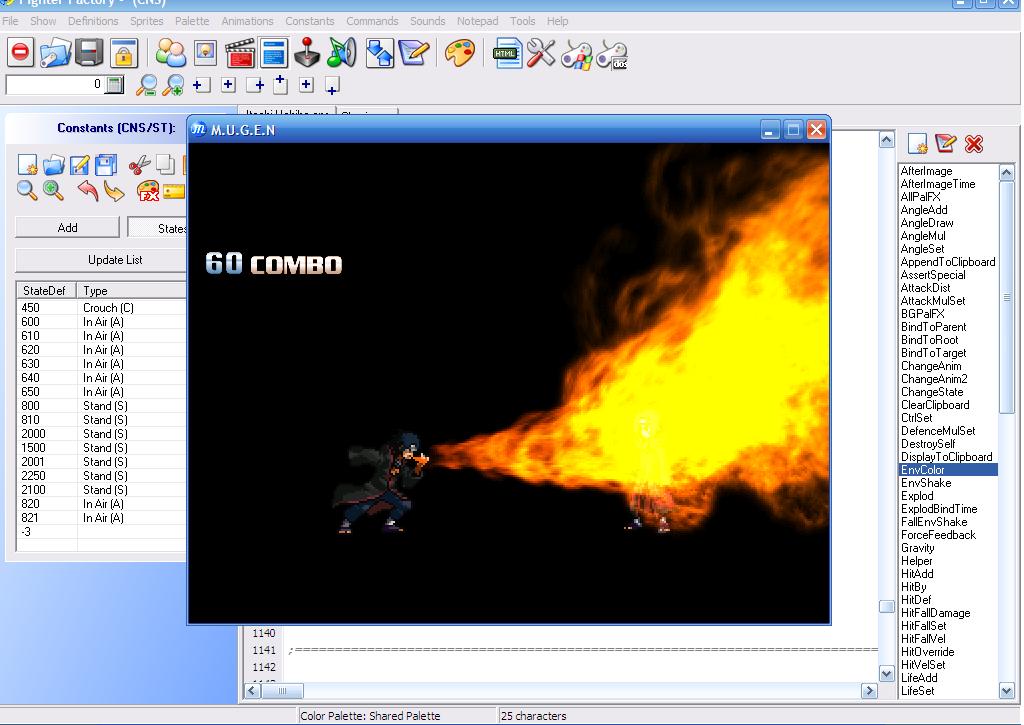Click the Update List button

click(x=101, y=260)
